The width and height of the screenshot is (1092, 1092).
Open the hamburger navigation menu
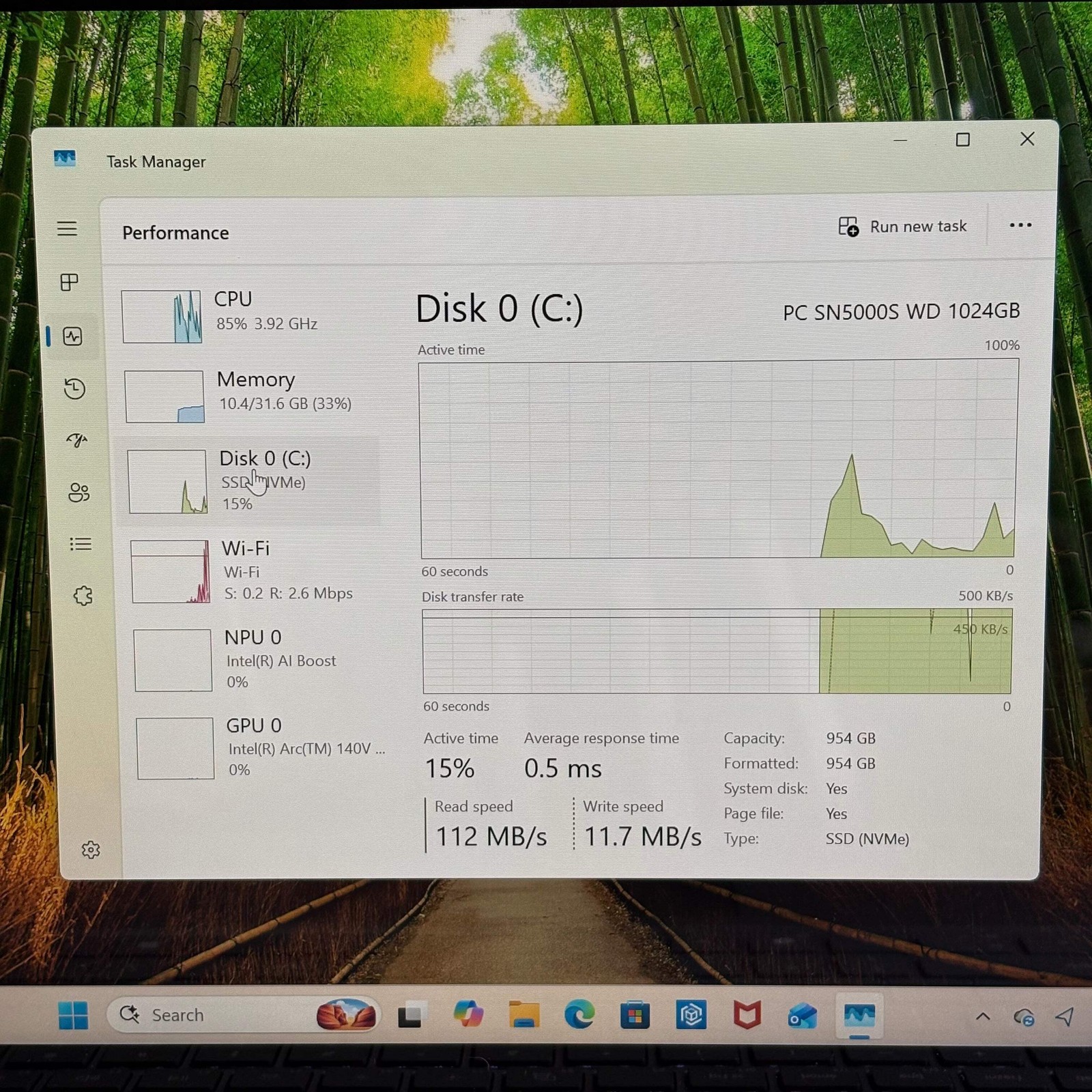pos(67,229)
